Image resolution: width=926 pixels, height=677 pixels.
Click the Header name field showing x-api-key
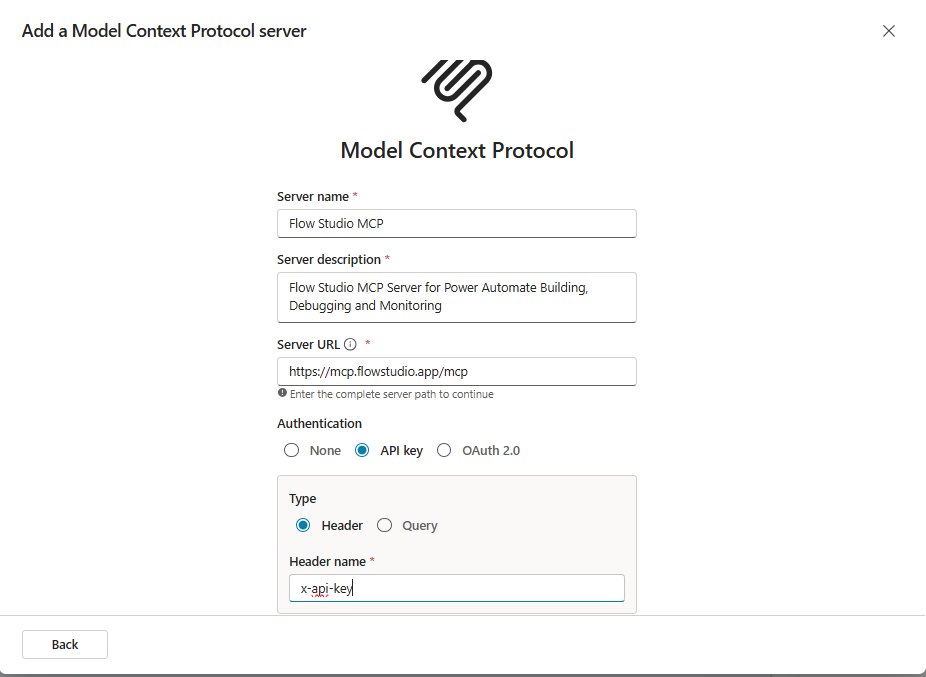pyautogui.click(x=456, y=587)
